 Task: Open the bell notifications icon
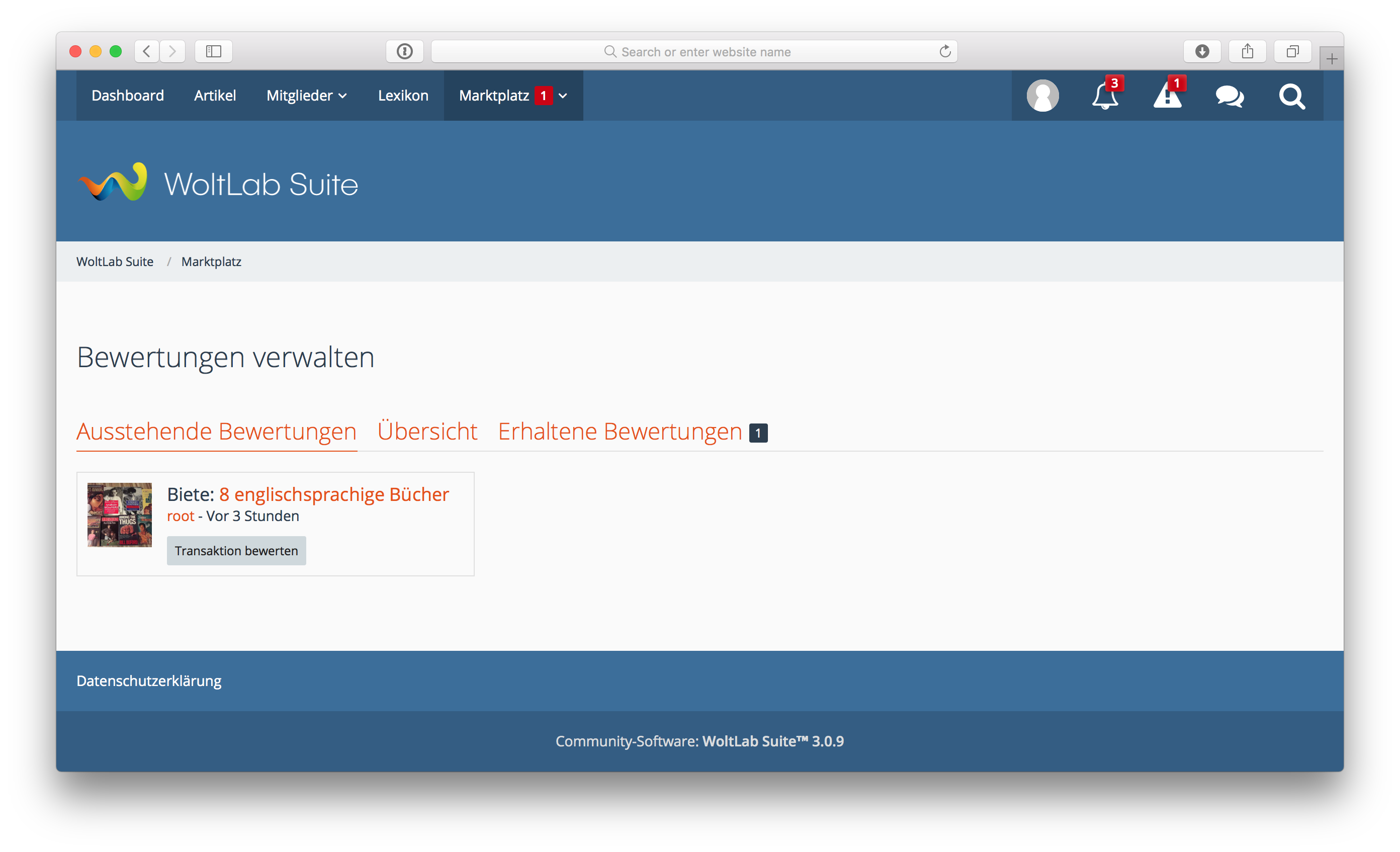coord(1104,96)
